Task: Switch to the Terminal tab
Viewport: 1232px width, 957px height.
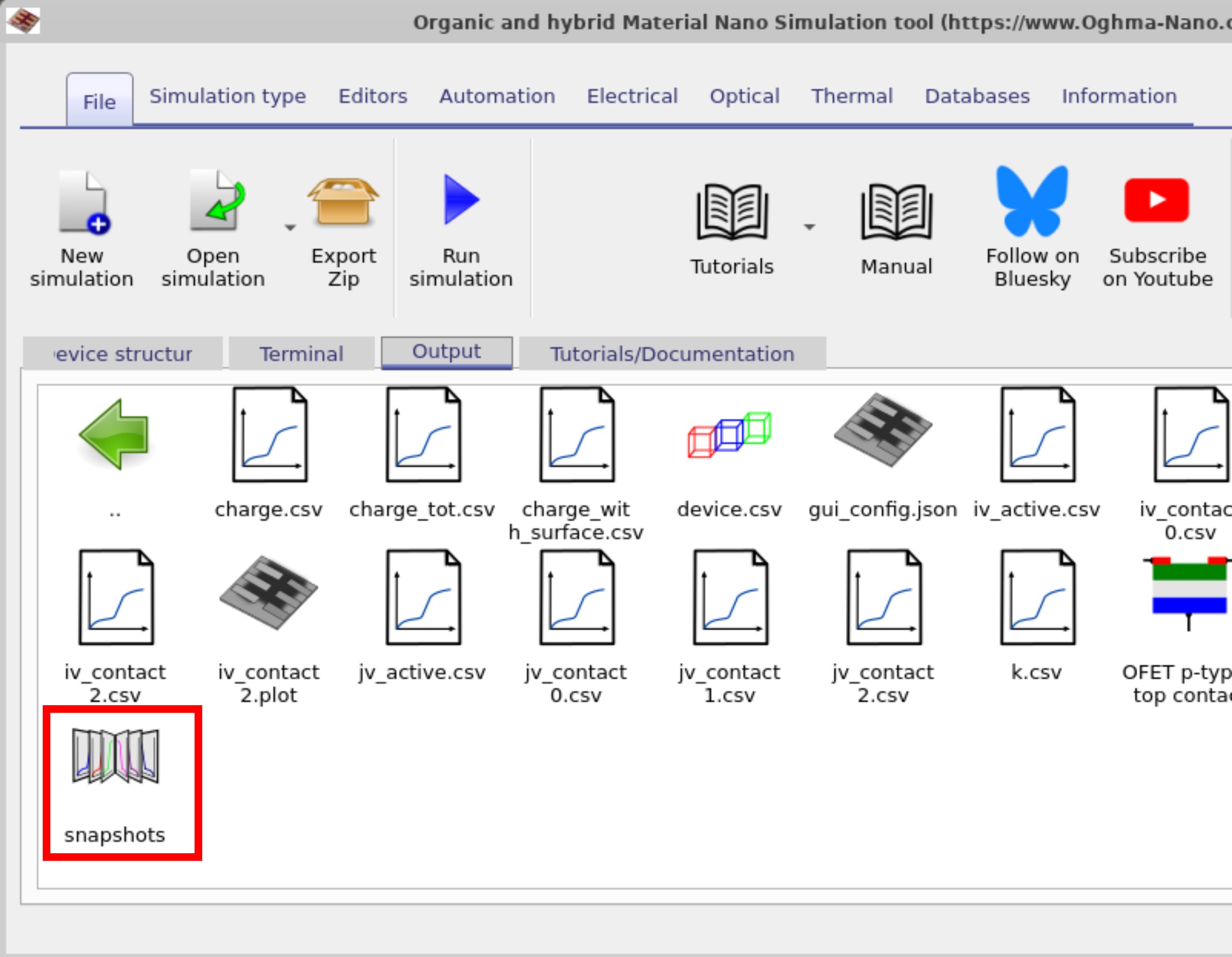Action: tap(301, 353)
